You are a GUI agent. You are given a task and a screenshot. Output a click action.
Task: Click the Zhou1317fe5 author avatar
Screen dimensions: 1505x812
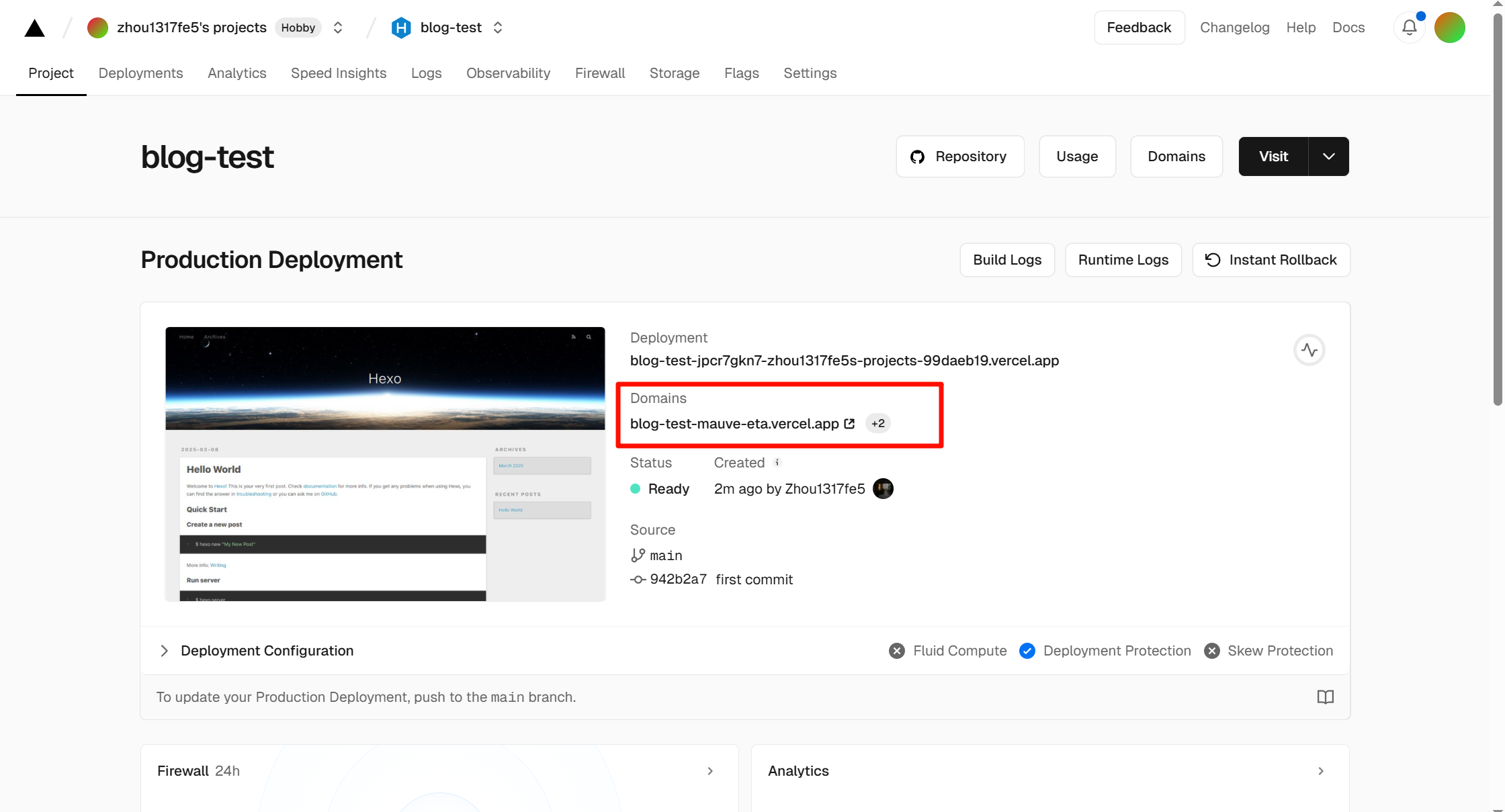click(883, 489)
